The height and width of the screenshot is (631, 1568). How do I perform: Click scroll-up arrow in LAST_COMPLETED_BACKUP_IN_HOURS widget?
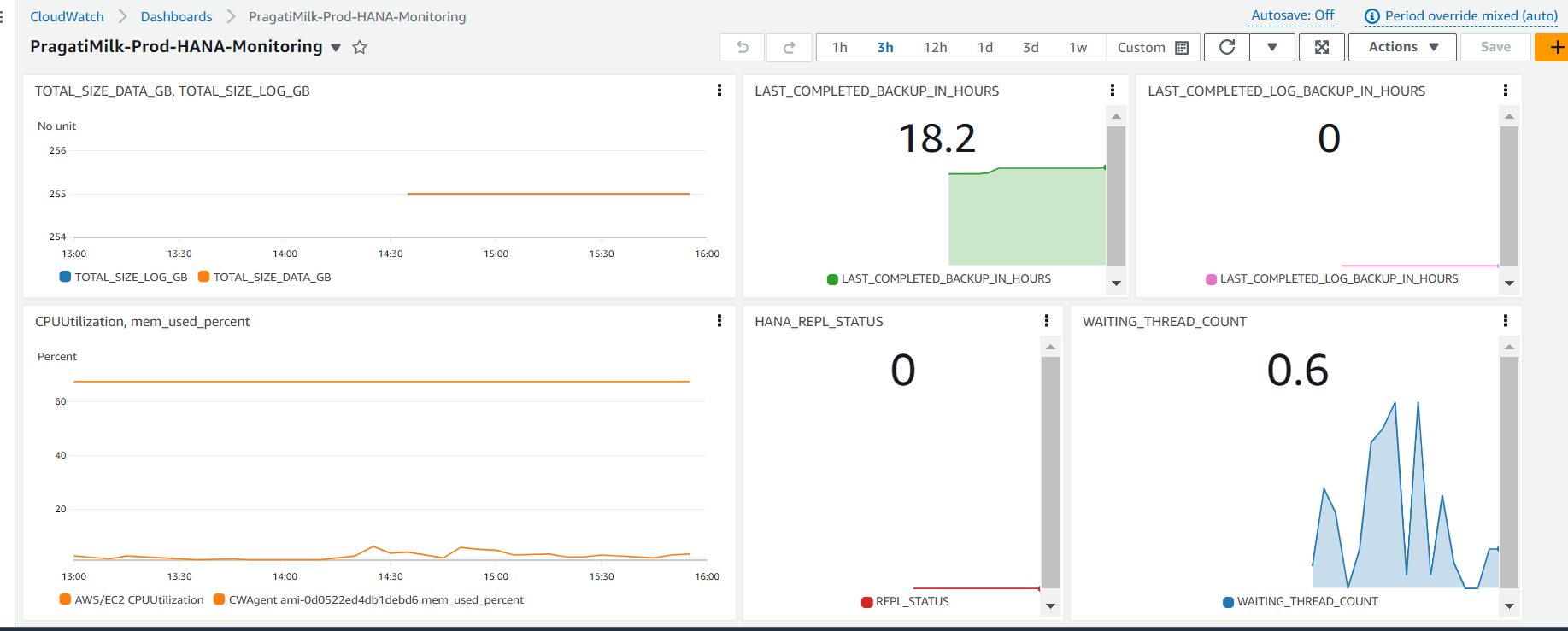[x=1116, y=116]
